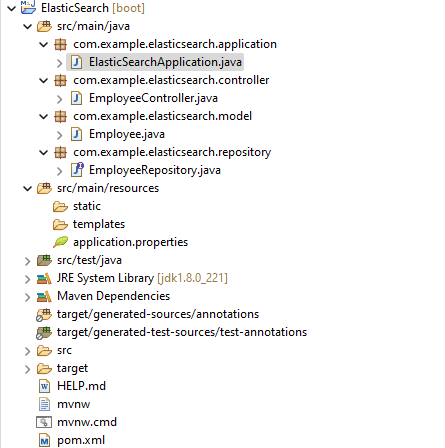The width and height of the screenshot is (445, 448).
Task: Expand the target folder arrow
Action: 27,369
